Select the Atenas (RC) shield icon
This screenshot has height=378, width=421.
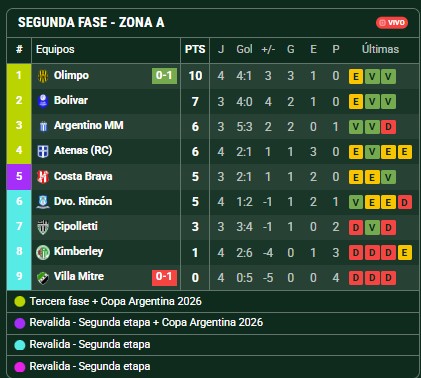(x=43, y=151)
